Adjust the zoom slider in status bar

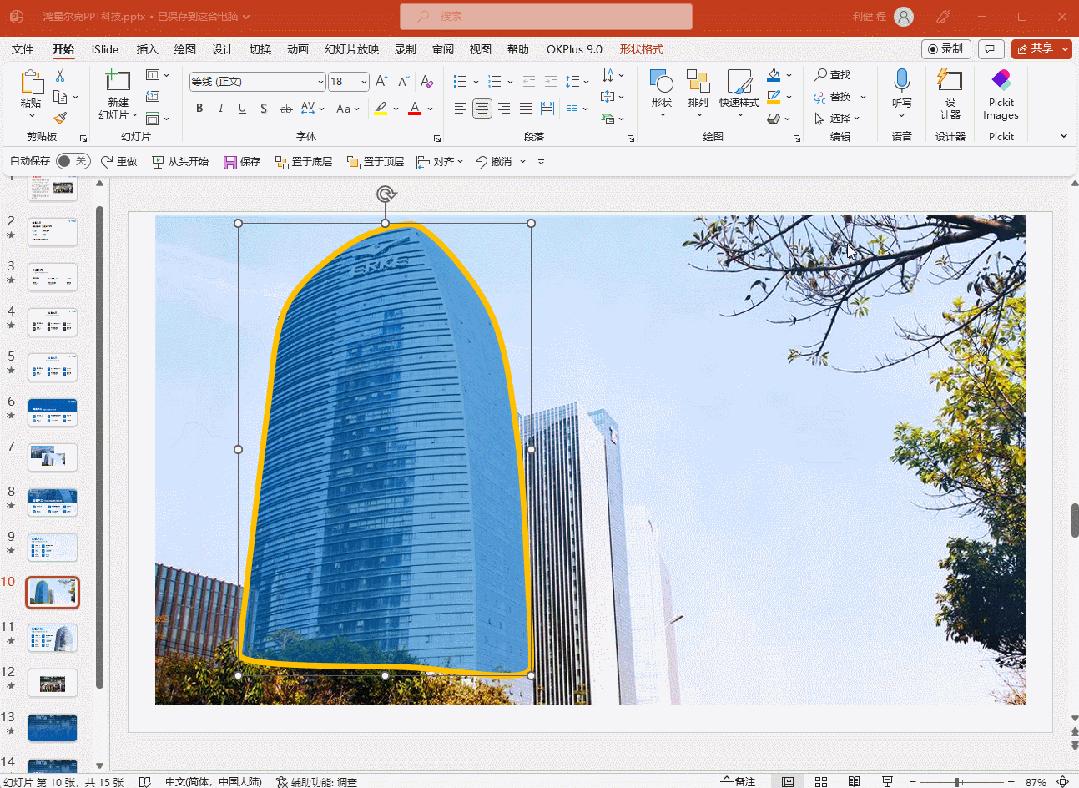[x=957, y=781]
